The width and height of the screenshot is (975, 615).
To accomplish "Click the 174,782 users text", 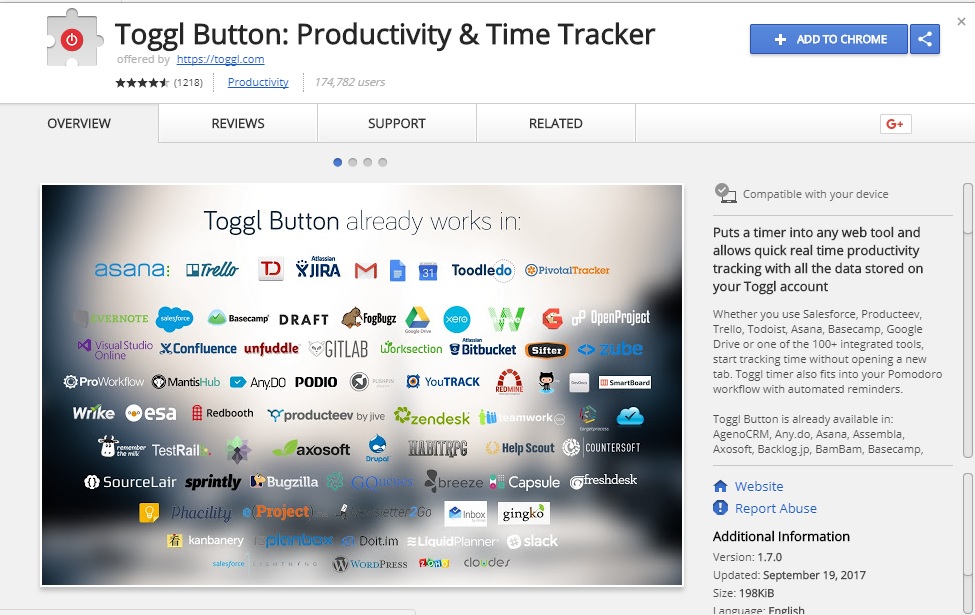I will (349, 82).
